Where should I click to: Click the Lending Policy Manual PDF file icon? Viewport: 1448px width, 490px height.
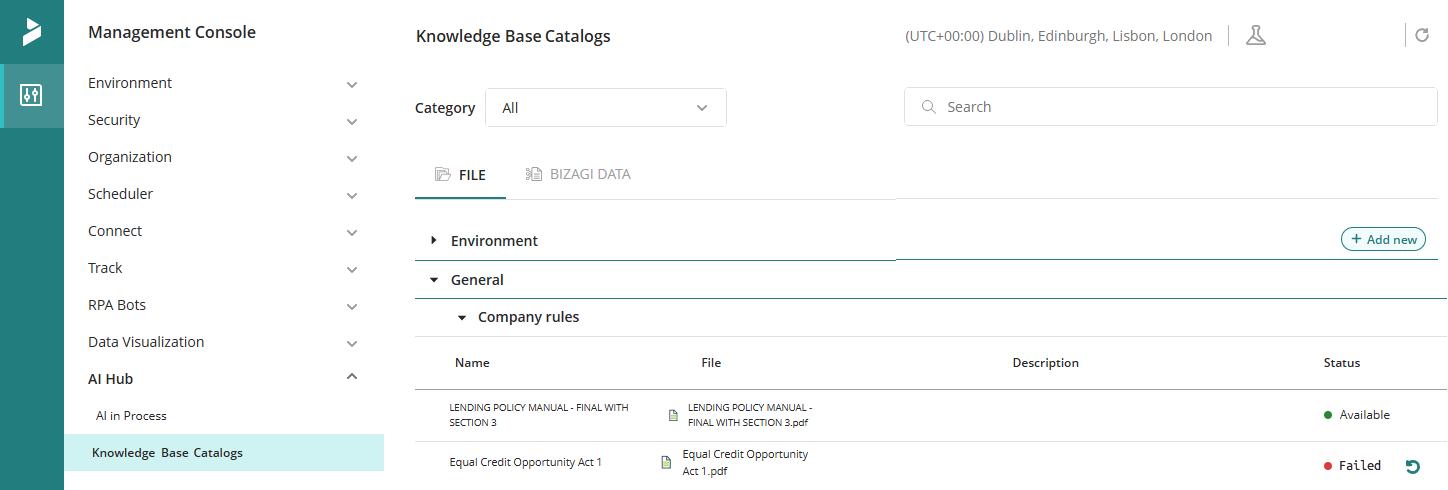tap(674, 415)
